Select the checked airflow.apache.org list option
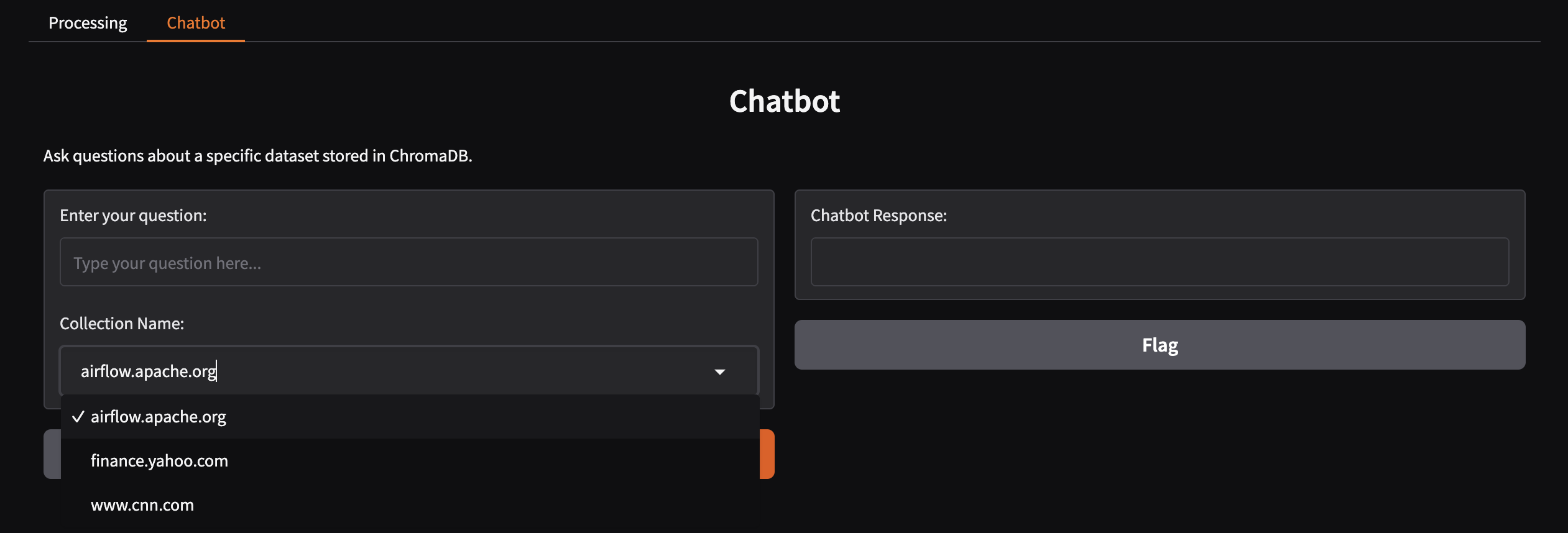1568x533 pixels. (159, 417)
